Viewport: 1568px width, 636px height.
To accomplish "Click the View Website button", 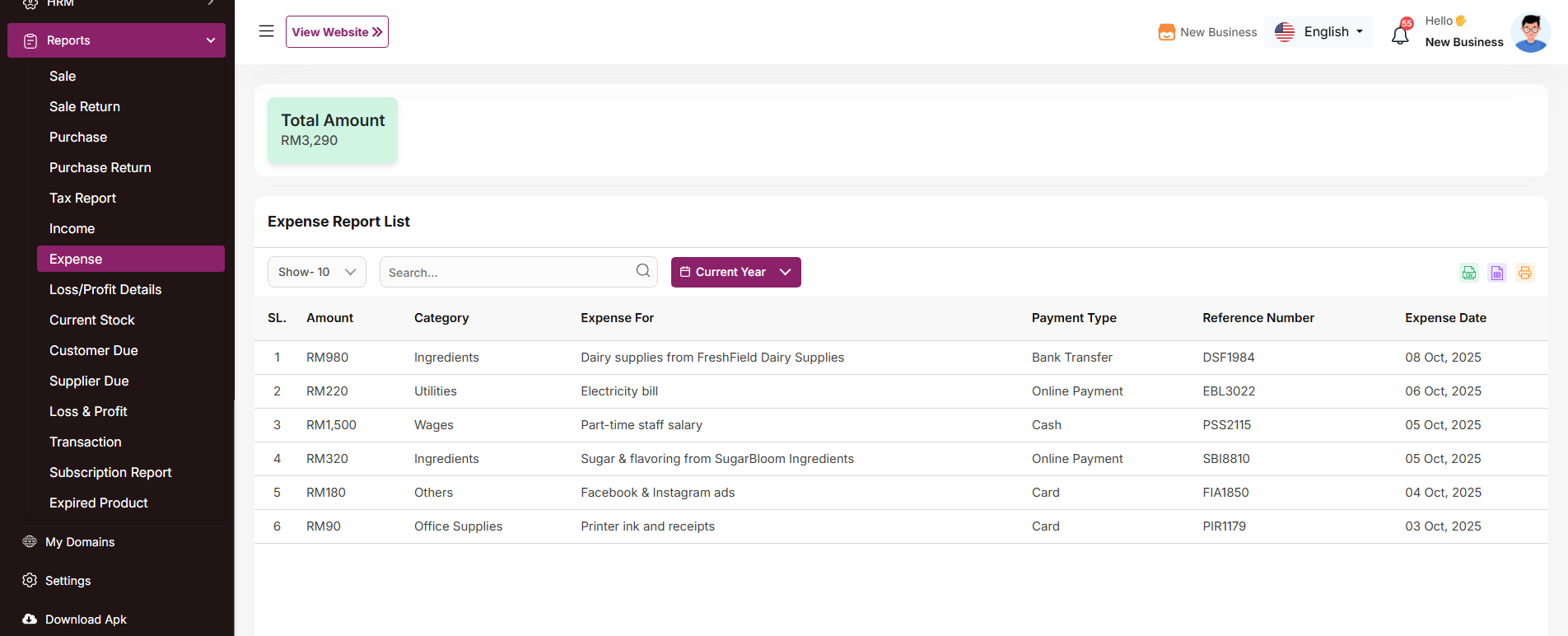I will point(337,32).
